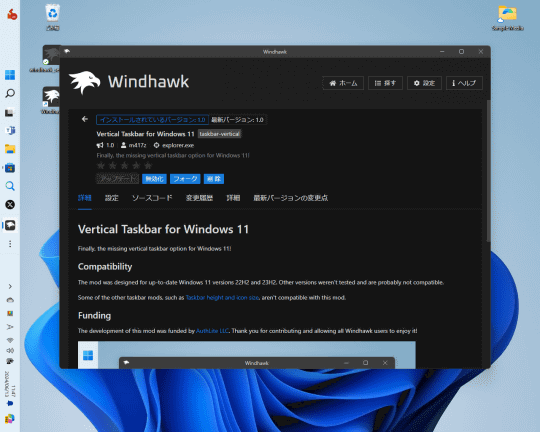This screenshot has height=432, width=540.
Task: Open the taskbar clock and date
Action: [10, 384]
